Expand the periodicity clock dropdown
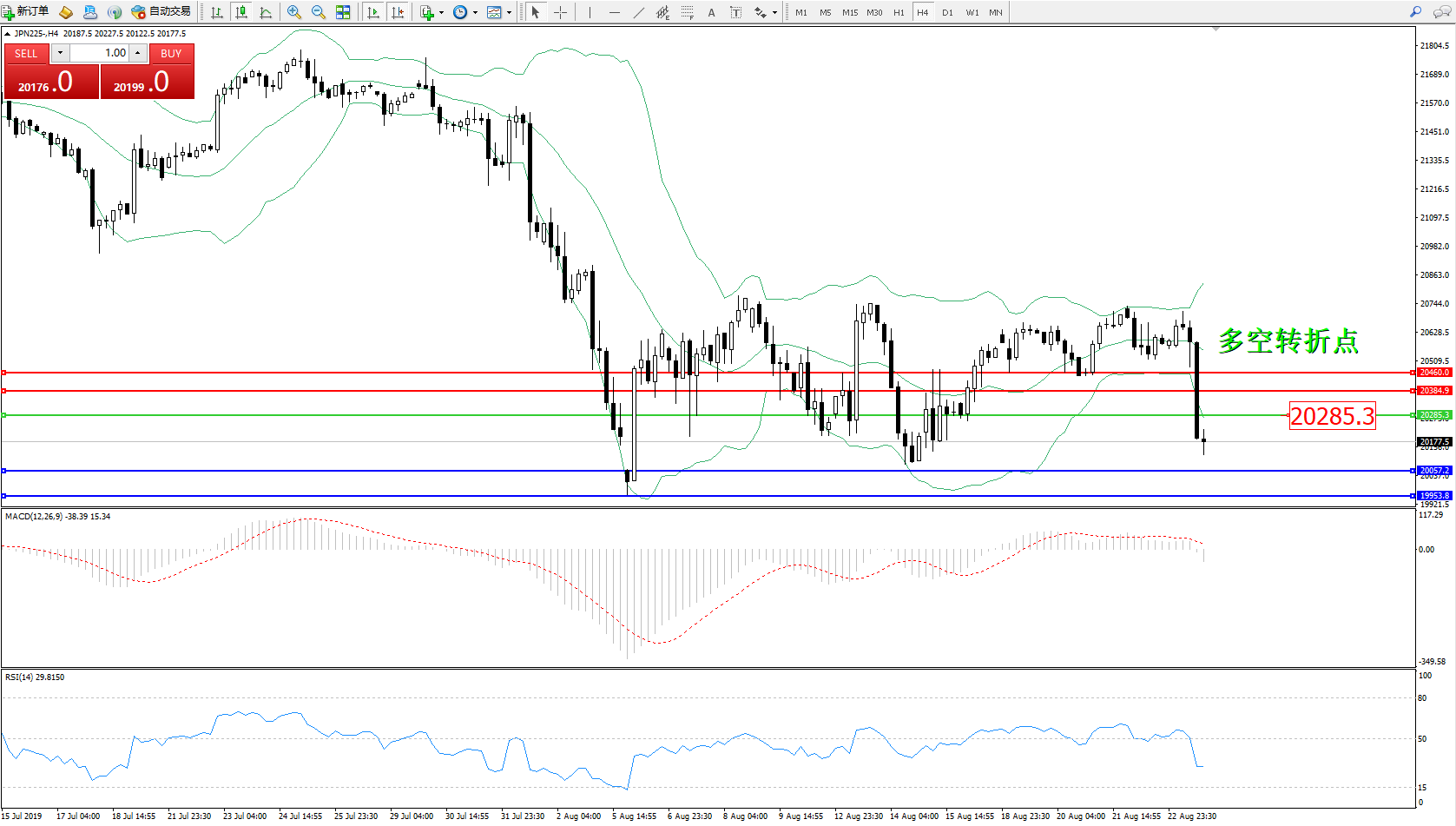This screenshot has height=826, width=1456. point(475,12)
